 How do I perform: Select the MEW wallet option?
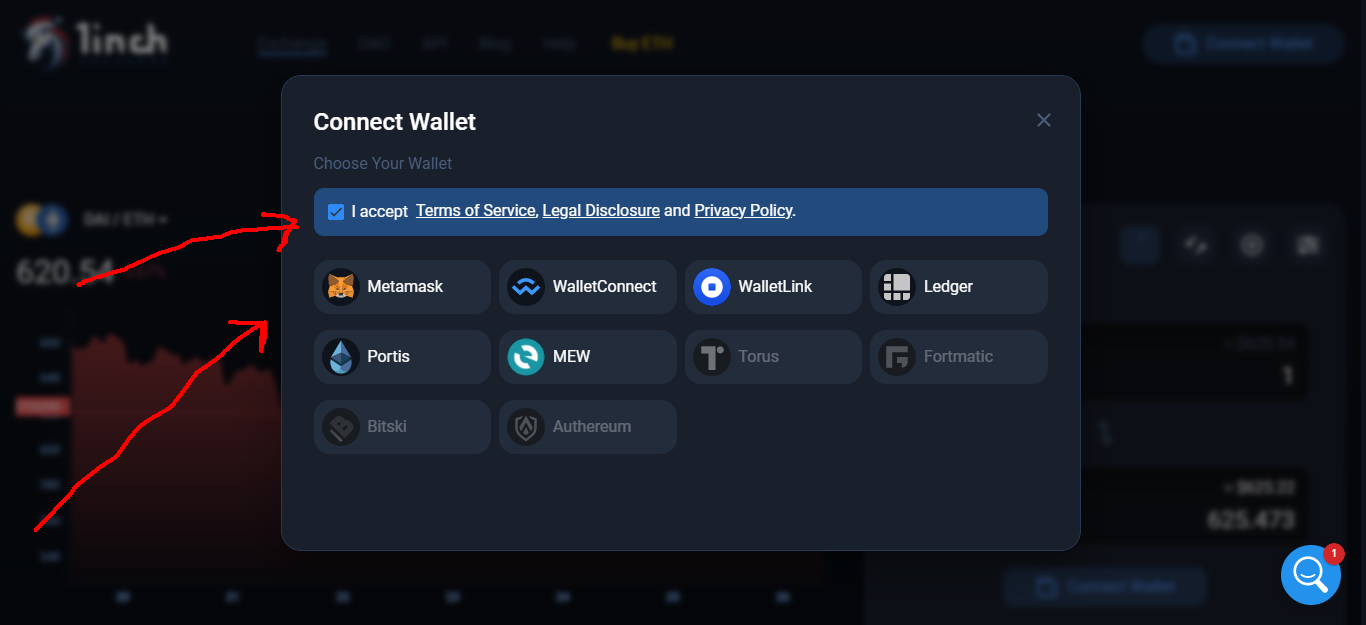588,357
